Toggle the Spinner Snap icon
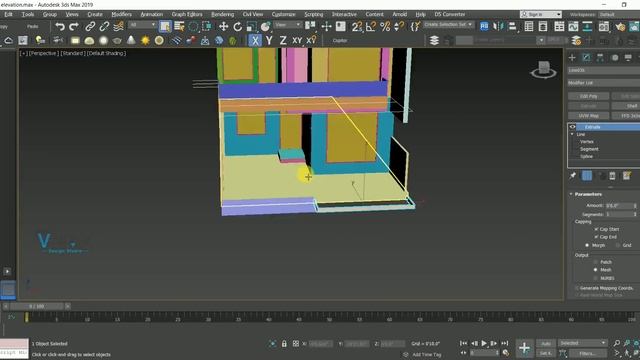The width and height of the screenshot is (640, 360). 399,27
